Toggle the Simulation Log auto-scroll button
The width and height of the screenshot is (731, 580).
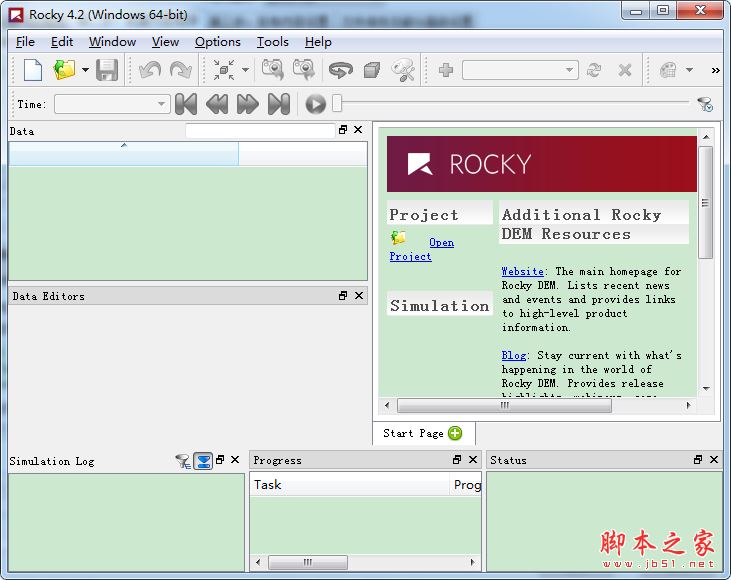pyautogui.click(x=203, y=461)
